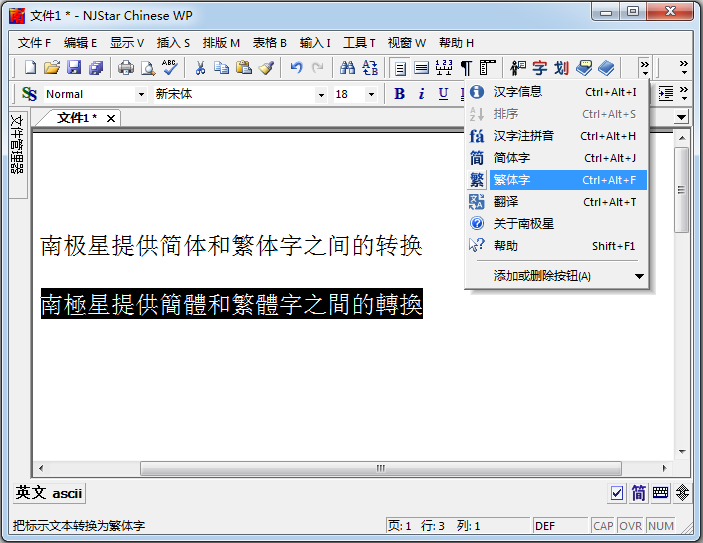This screenshot has height=543, width=703.
Task: Open the on-screen keyboard status icon
Action: 660,493
